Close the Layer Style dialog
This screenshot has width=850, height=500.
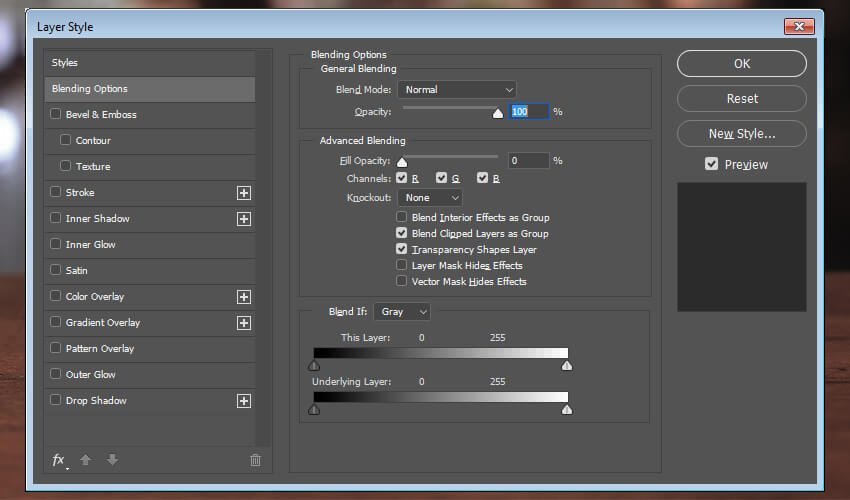pos(799,26)
